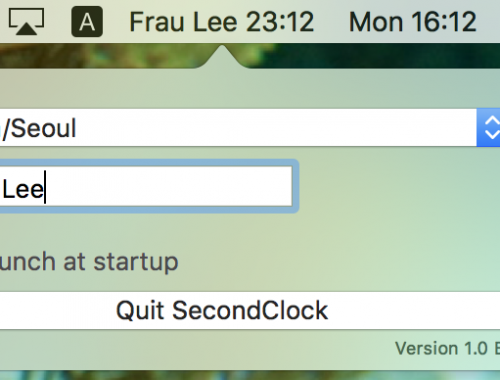Viewport: 500px width, 380px height.
Task: Click the desktop wallpaper below the popover
Action: click(x=250, y=375)
